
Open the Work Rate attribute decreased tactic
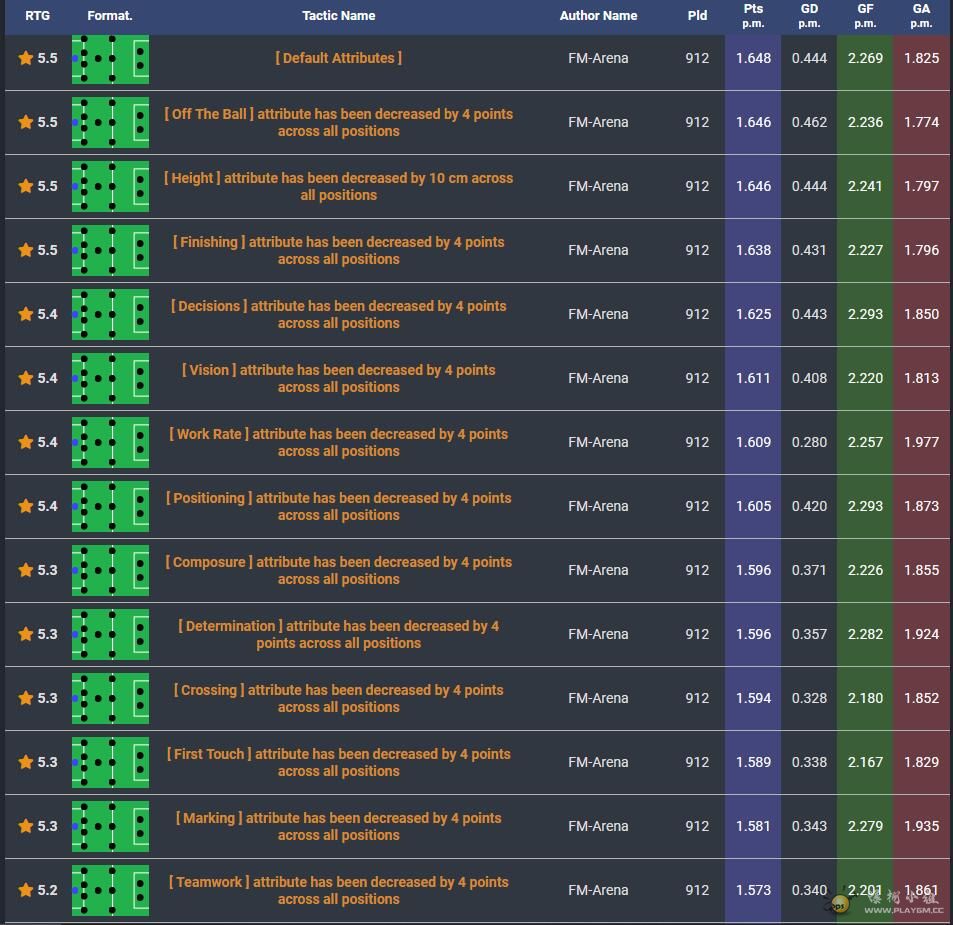click(339, 442)
